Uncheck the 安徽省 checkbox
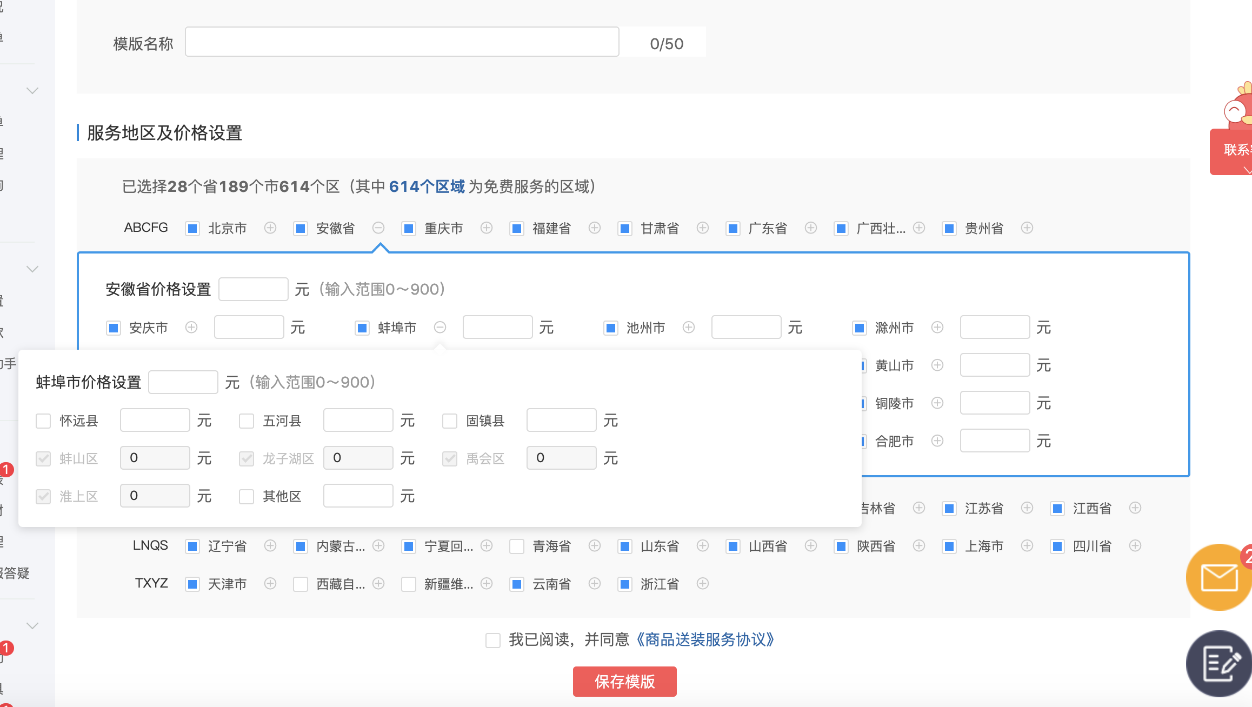Screen dimensions: 1252x707 click(300, 228)
